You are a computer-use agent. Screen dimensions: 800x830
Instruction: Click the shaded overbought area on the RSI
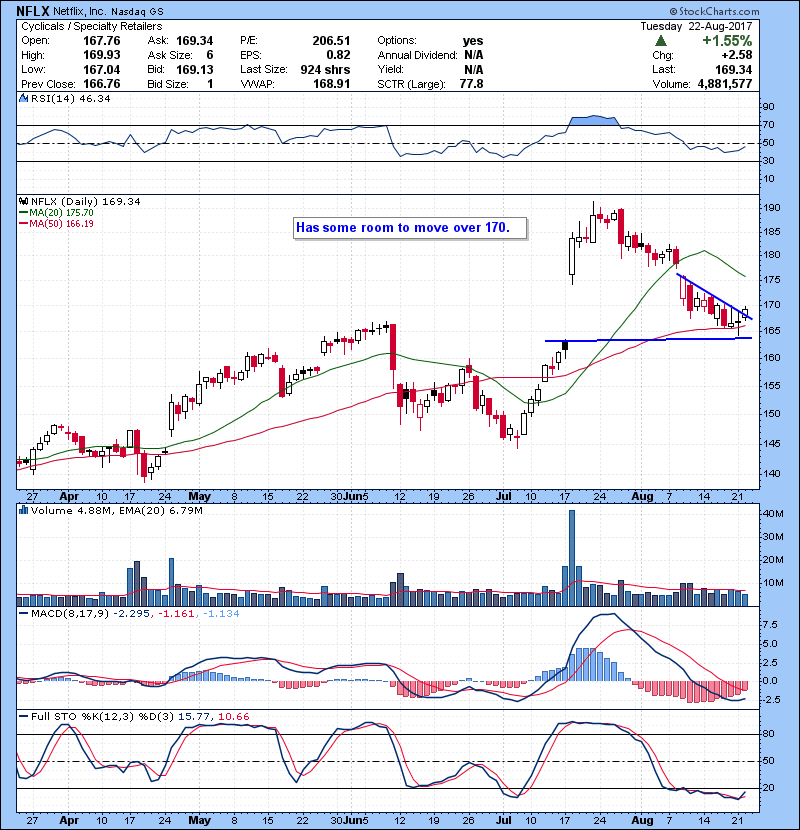coord(593,121)
